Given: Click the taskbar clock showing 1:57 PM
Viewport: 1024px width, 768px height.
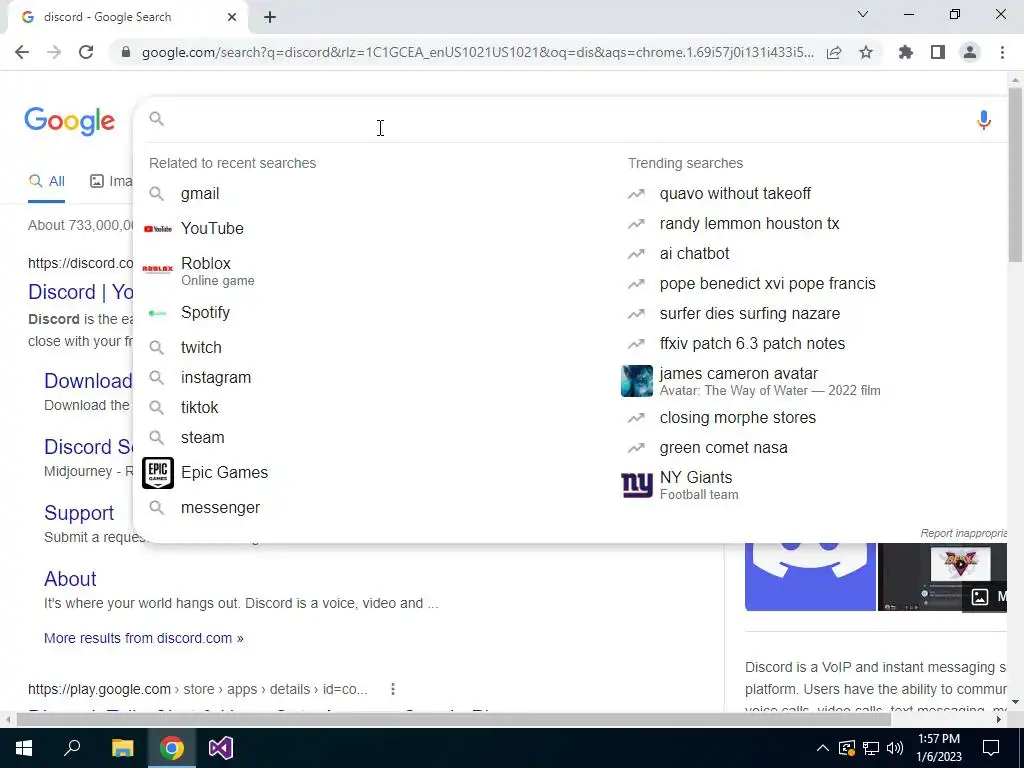Looking at the screenshot, I should [x=939, y=748].
